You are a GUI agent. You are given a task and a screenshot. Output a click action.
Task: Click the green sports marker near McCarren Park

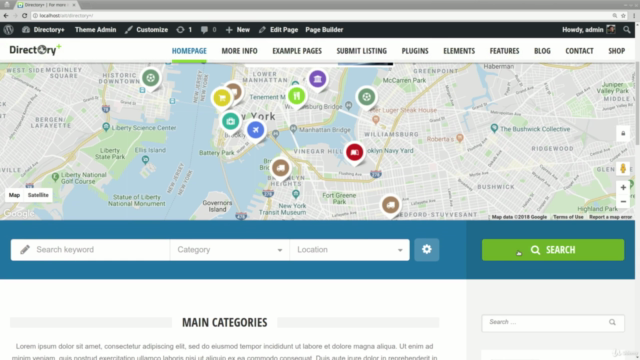367,97
